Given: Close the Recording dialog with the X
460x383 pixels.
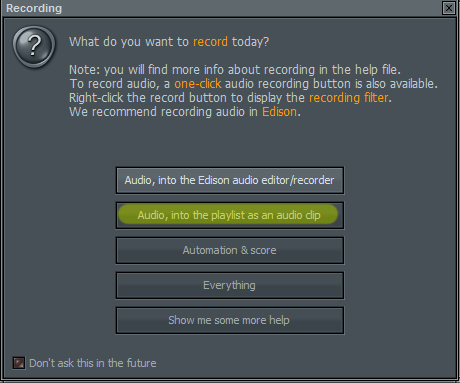Looking at the screenshot, I should [449, 8].
